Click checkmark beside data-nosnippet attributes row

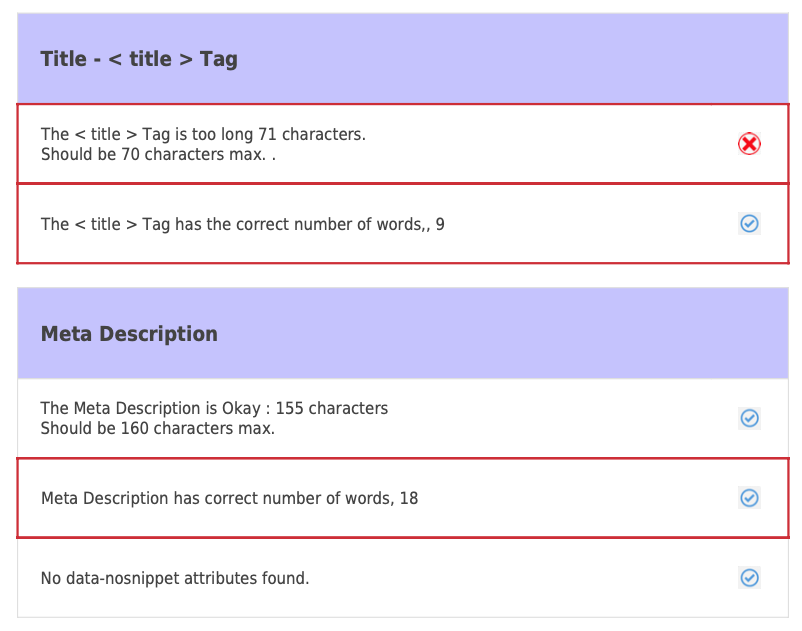[749, 578]
